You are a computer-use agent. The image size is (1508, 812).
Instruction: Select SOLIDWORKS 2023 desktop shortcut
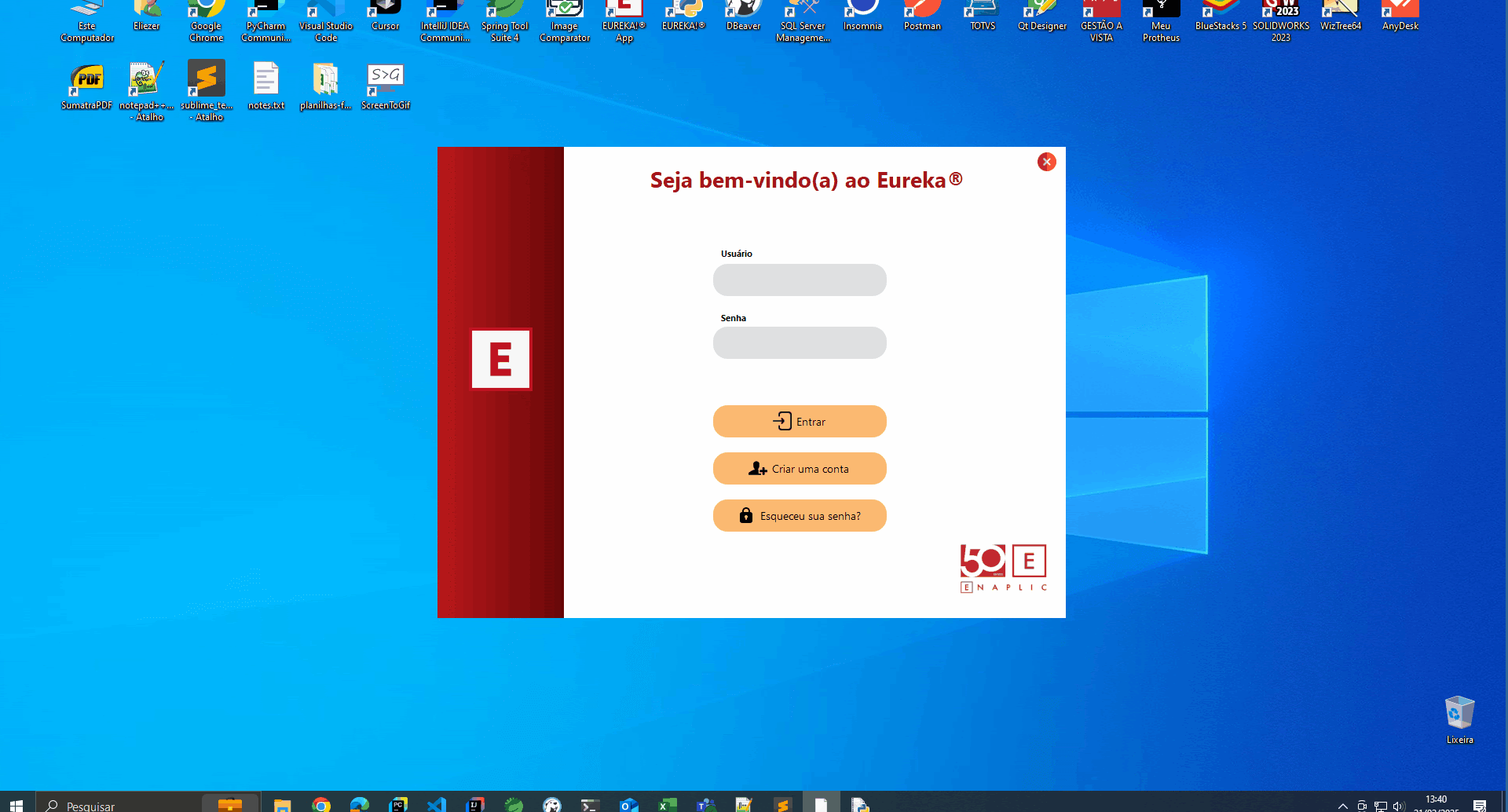1280,22
